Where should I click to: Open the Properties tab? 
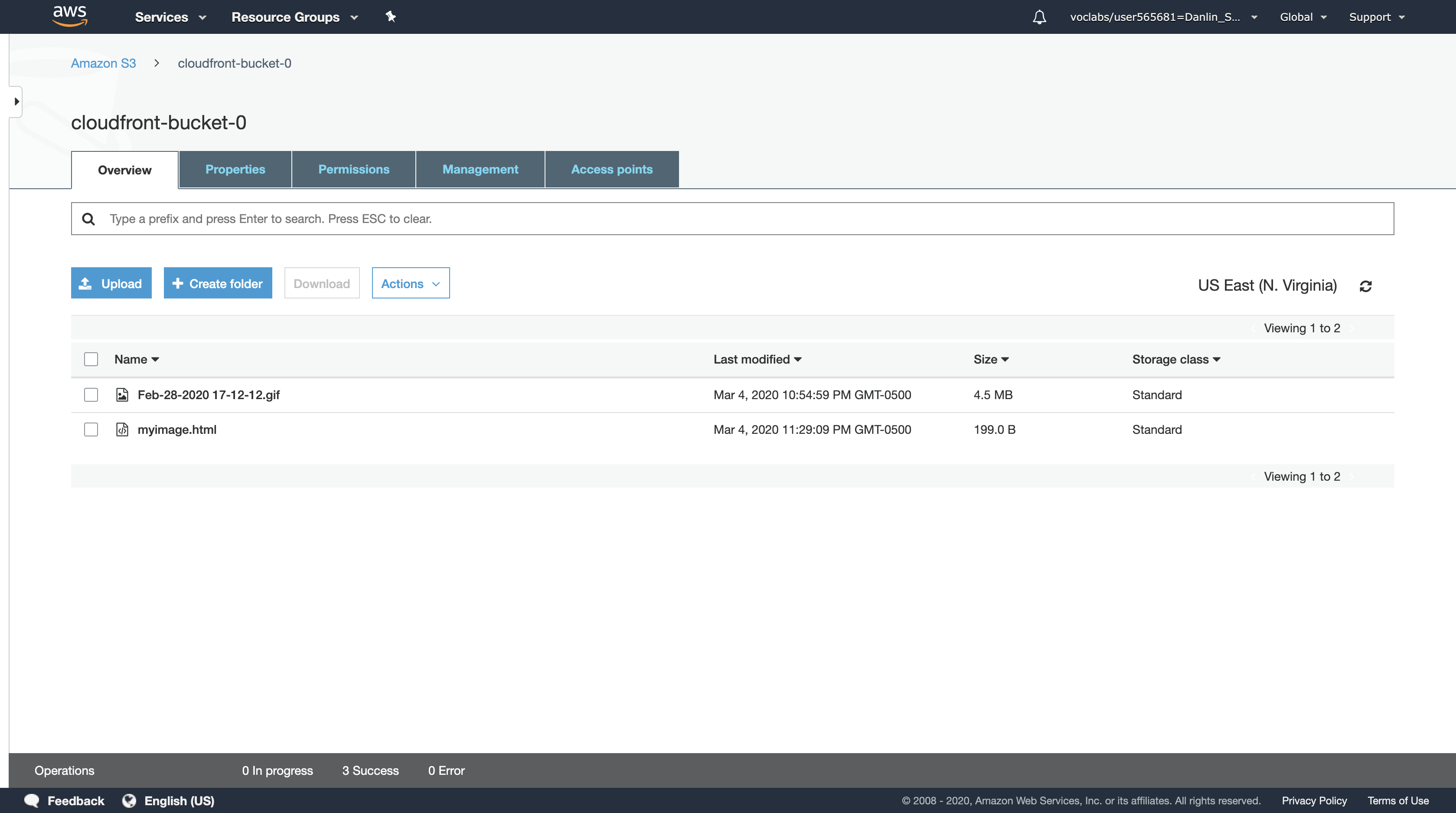[235, 169]
